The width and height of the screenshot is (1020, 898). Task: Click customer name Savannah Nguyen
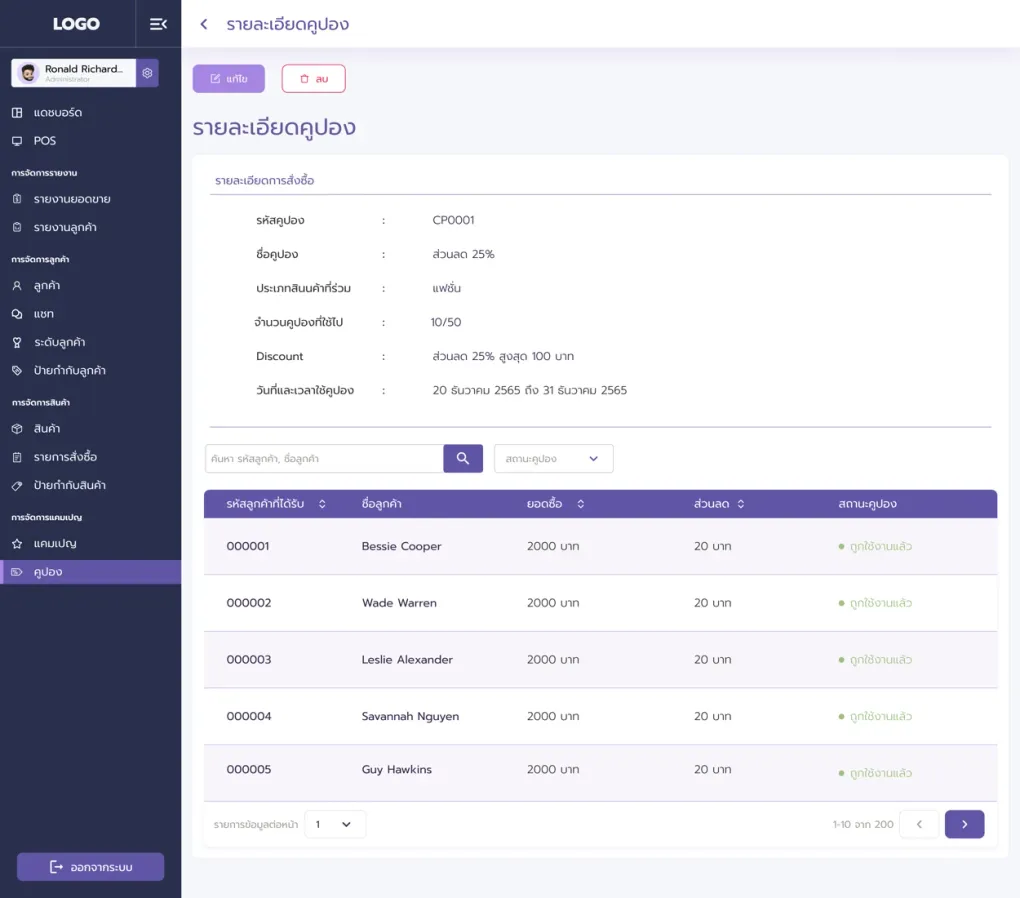click(x=410, y=716)
